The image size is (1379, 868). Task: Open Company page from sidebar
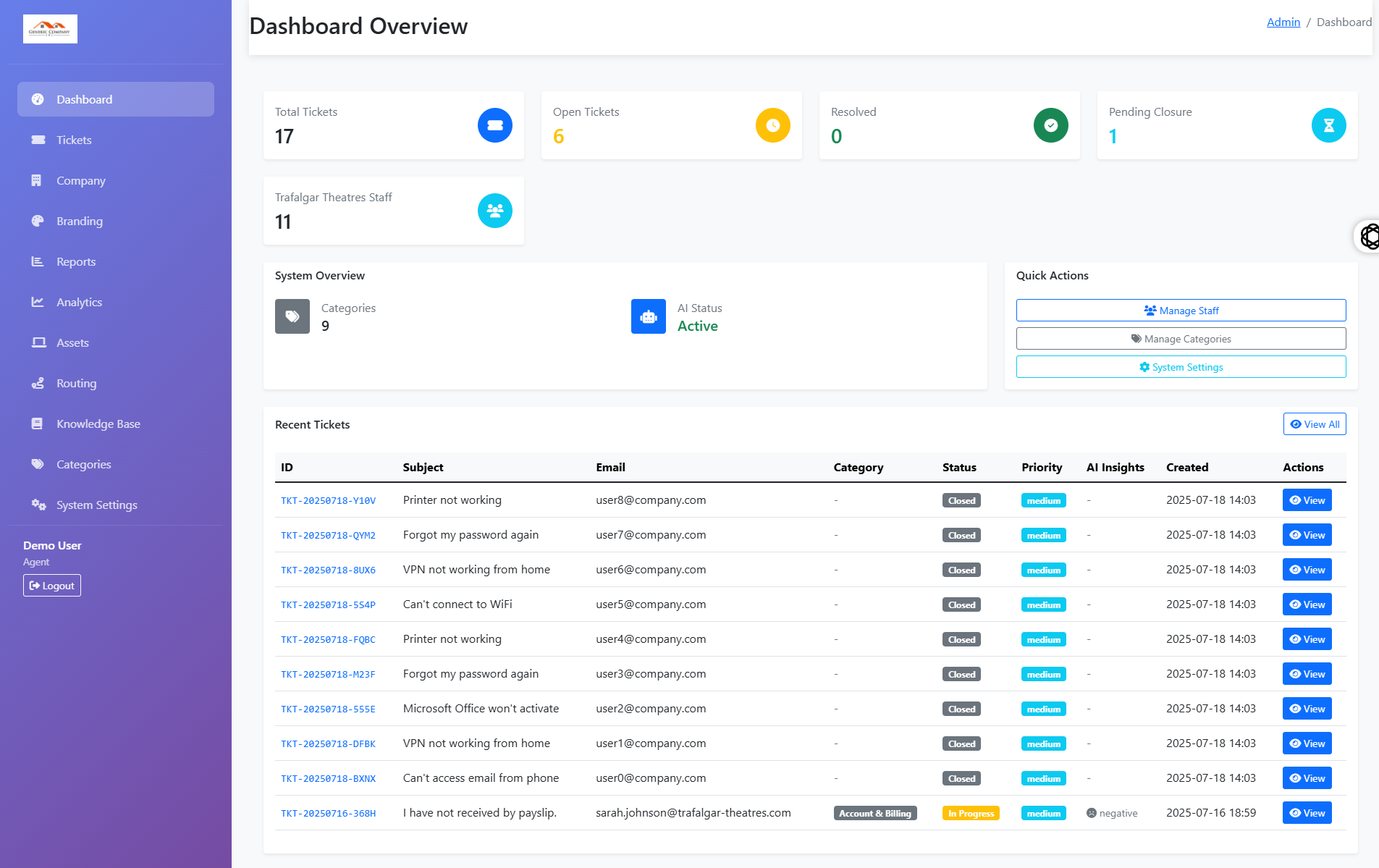[x=116, y=180]
